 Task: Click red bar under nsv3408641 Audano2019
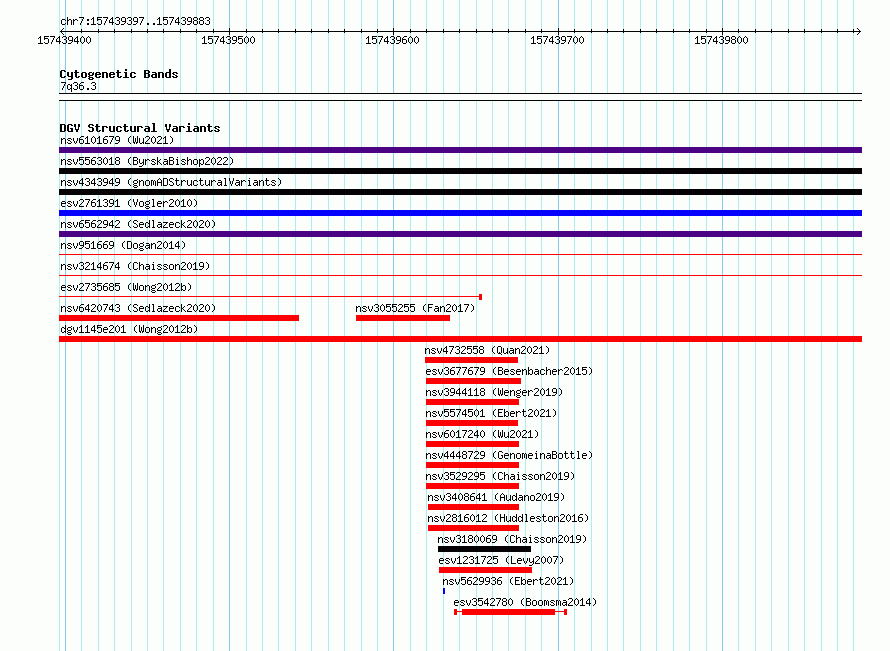coord(473,507)
